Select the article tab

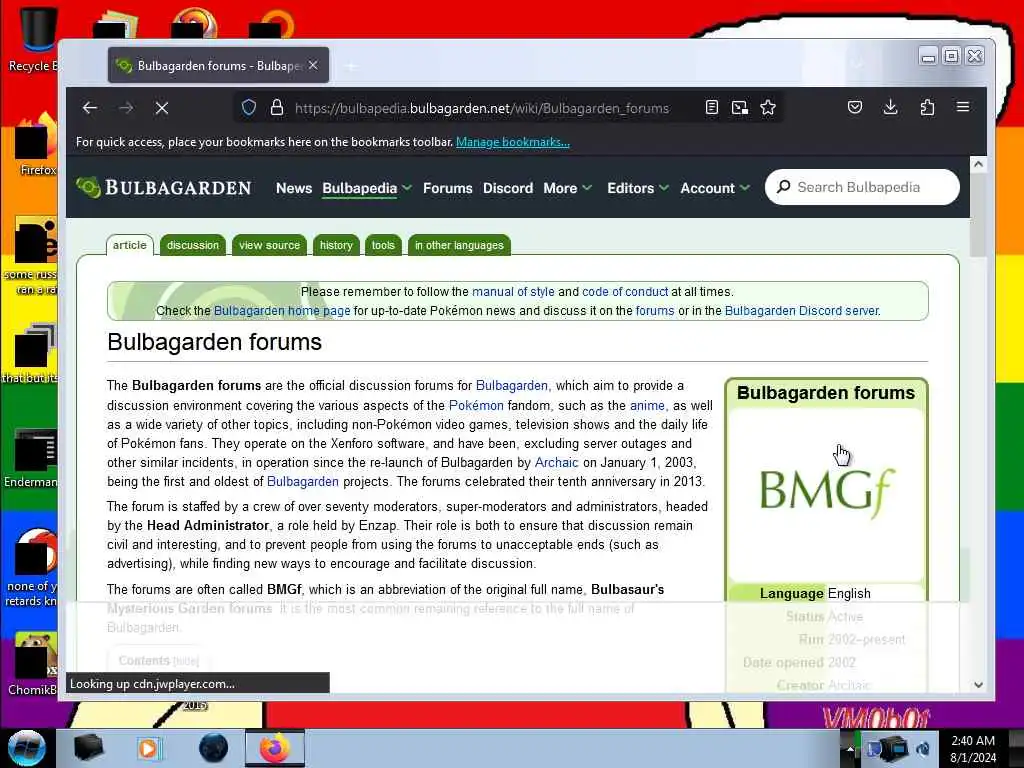pos(129,245)
